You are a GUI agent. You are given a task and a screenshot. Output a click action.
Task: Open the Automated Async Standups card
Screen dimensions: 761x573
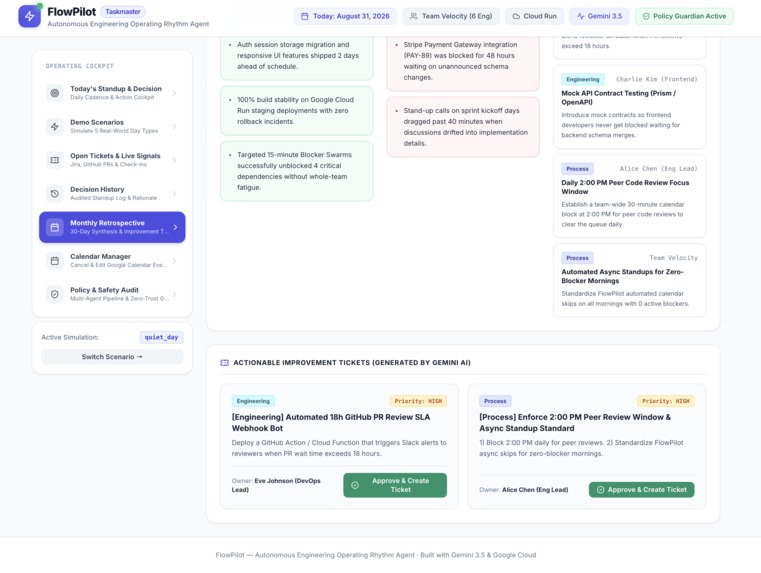click(x=629, y=280)
